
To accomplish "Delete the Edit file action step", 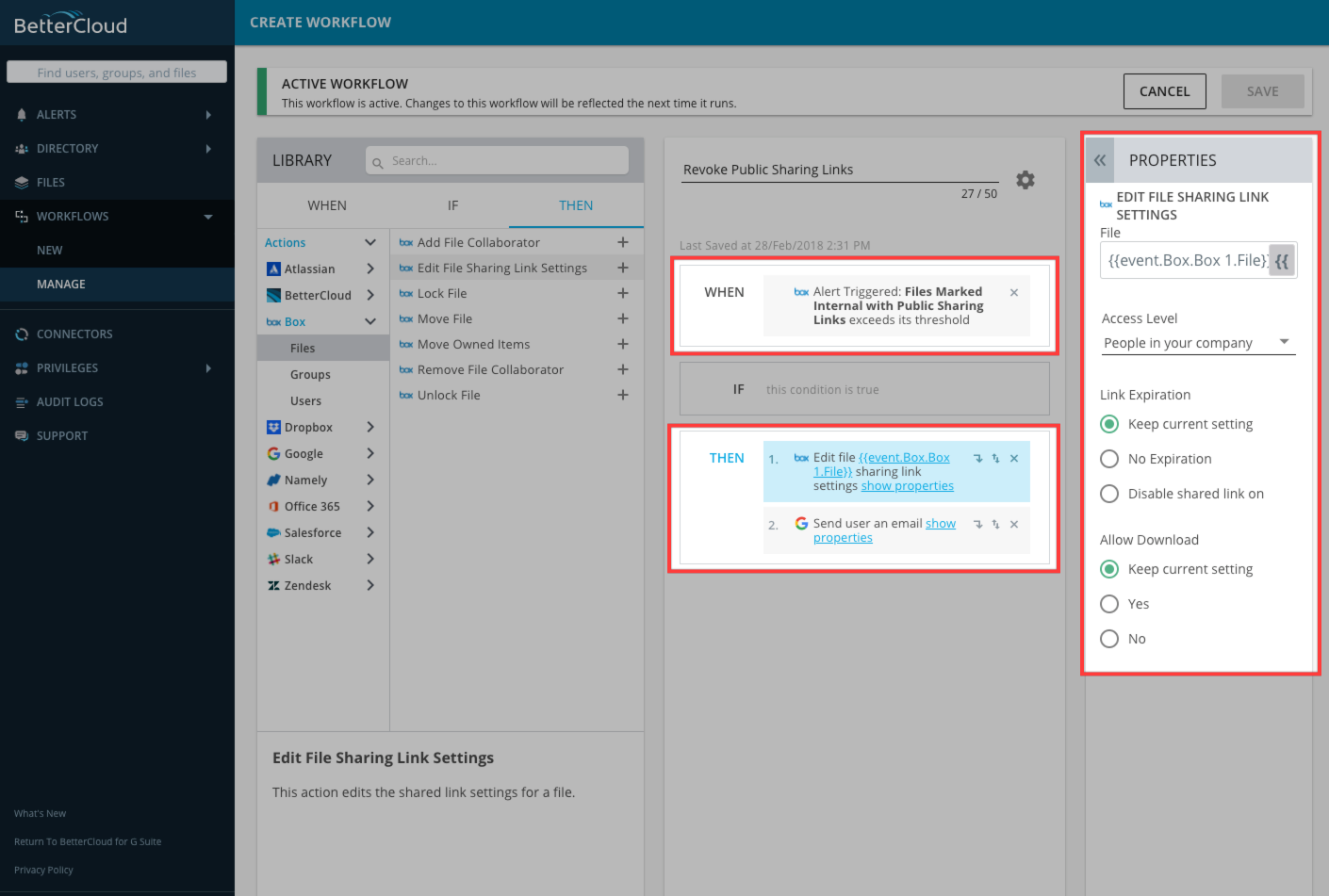I will coord(1014,459).
